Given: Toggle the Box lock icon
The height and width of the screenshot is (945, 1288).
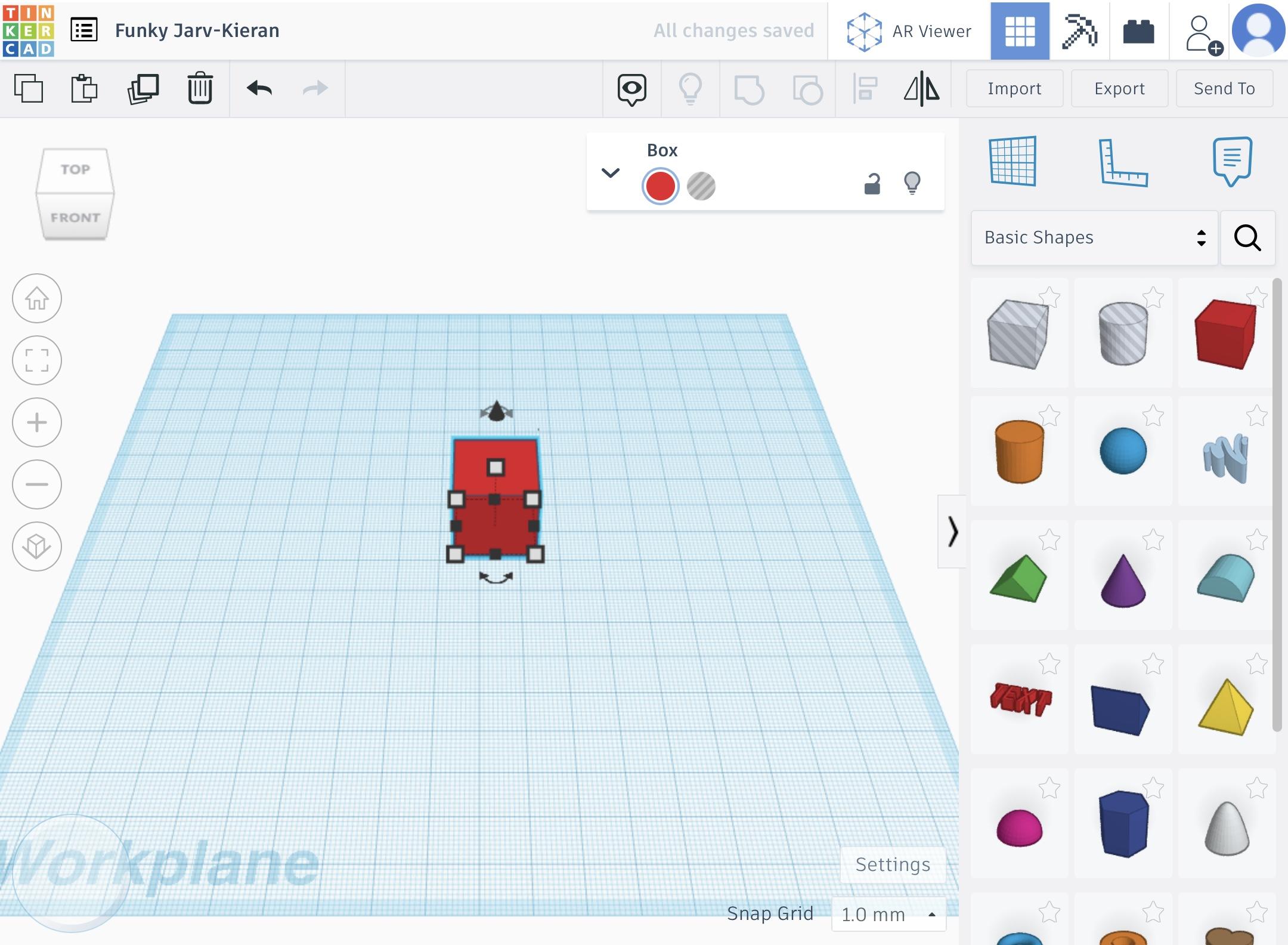Looking at the screenshot, I should tap(872, 184).
